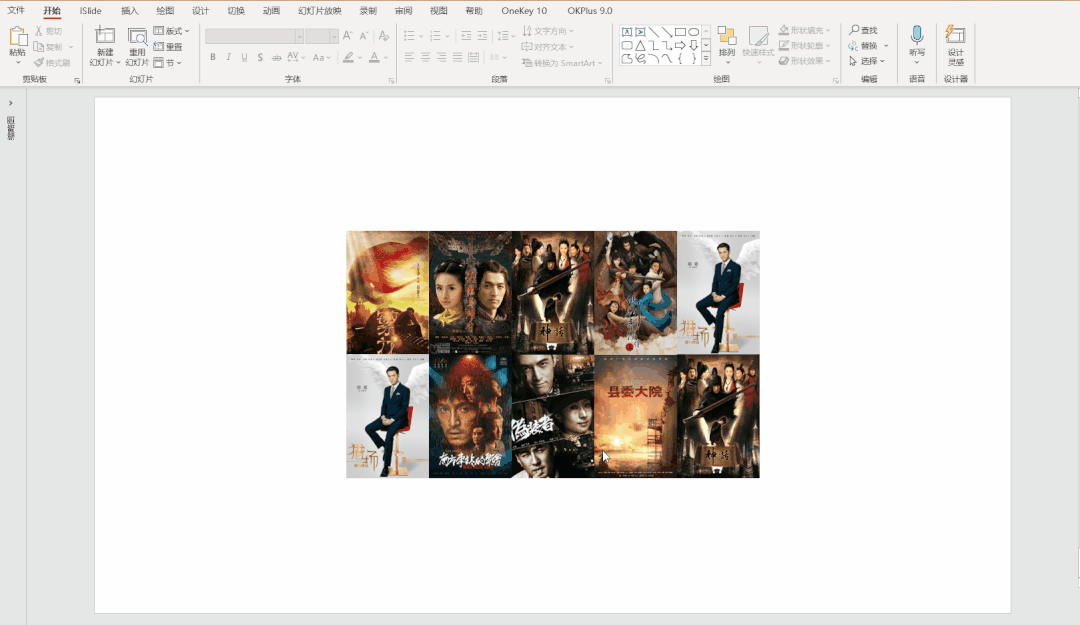The image size is (1080, 625).
Task: Choose the isosceles triangle shape
Action: 641,45
